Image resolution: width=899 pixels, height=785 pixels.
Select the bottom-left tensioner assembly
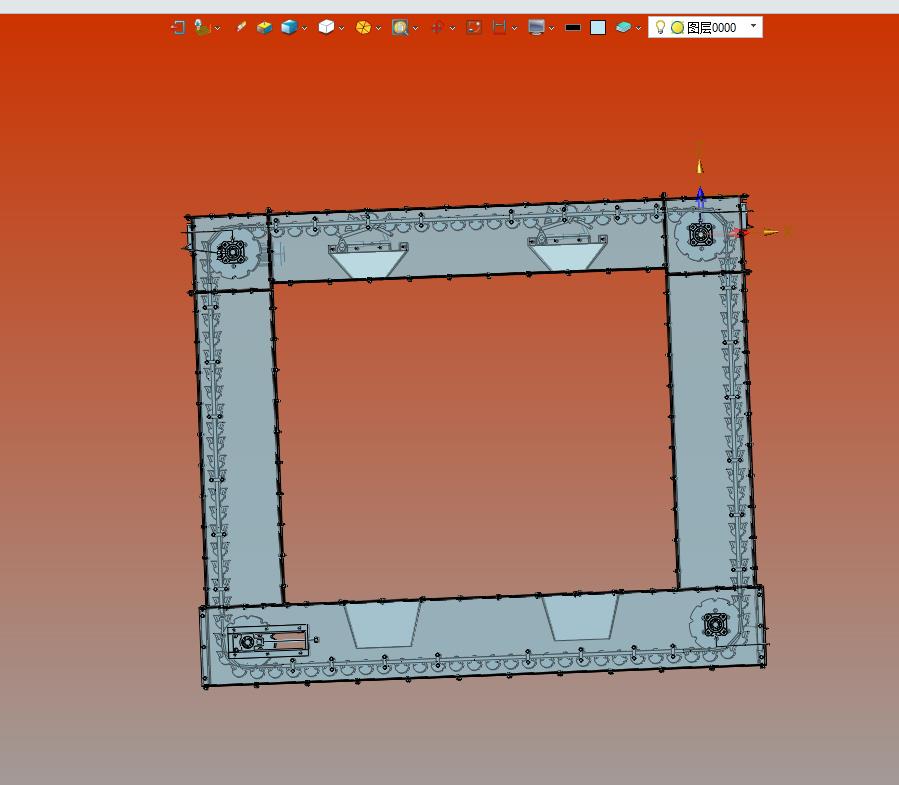[x=268, y=642]
